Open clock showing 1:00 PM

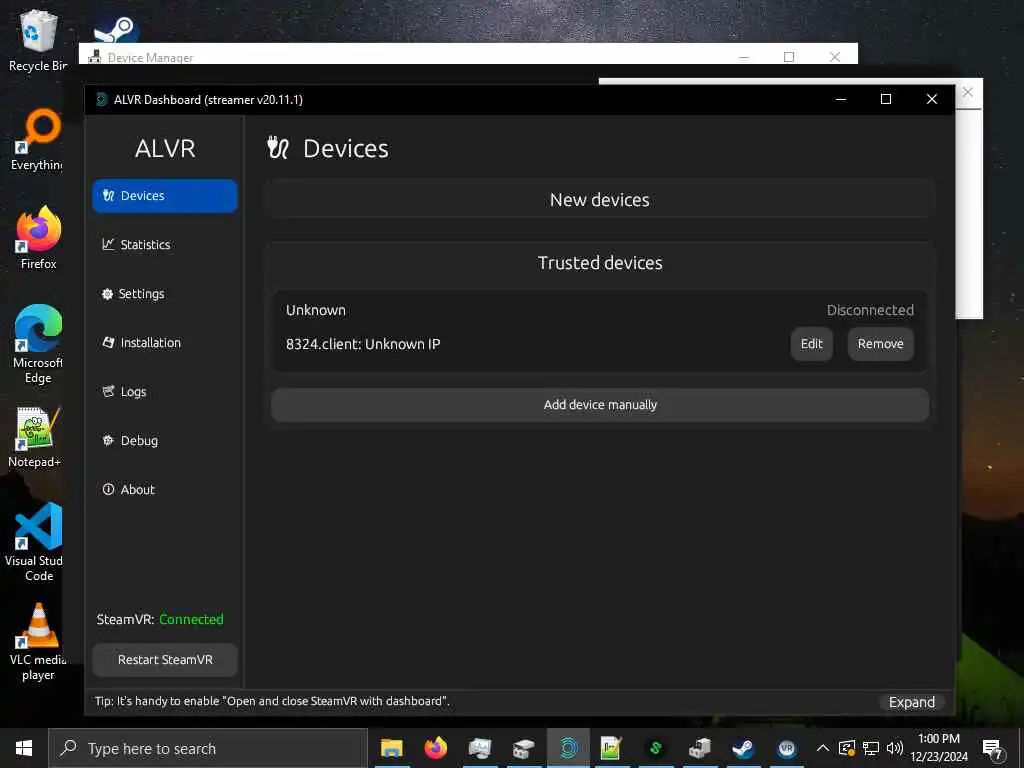coord(939,748)
